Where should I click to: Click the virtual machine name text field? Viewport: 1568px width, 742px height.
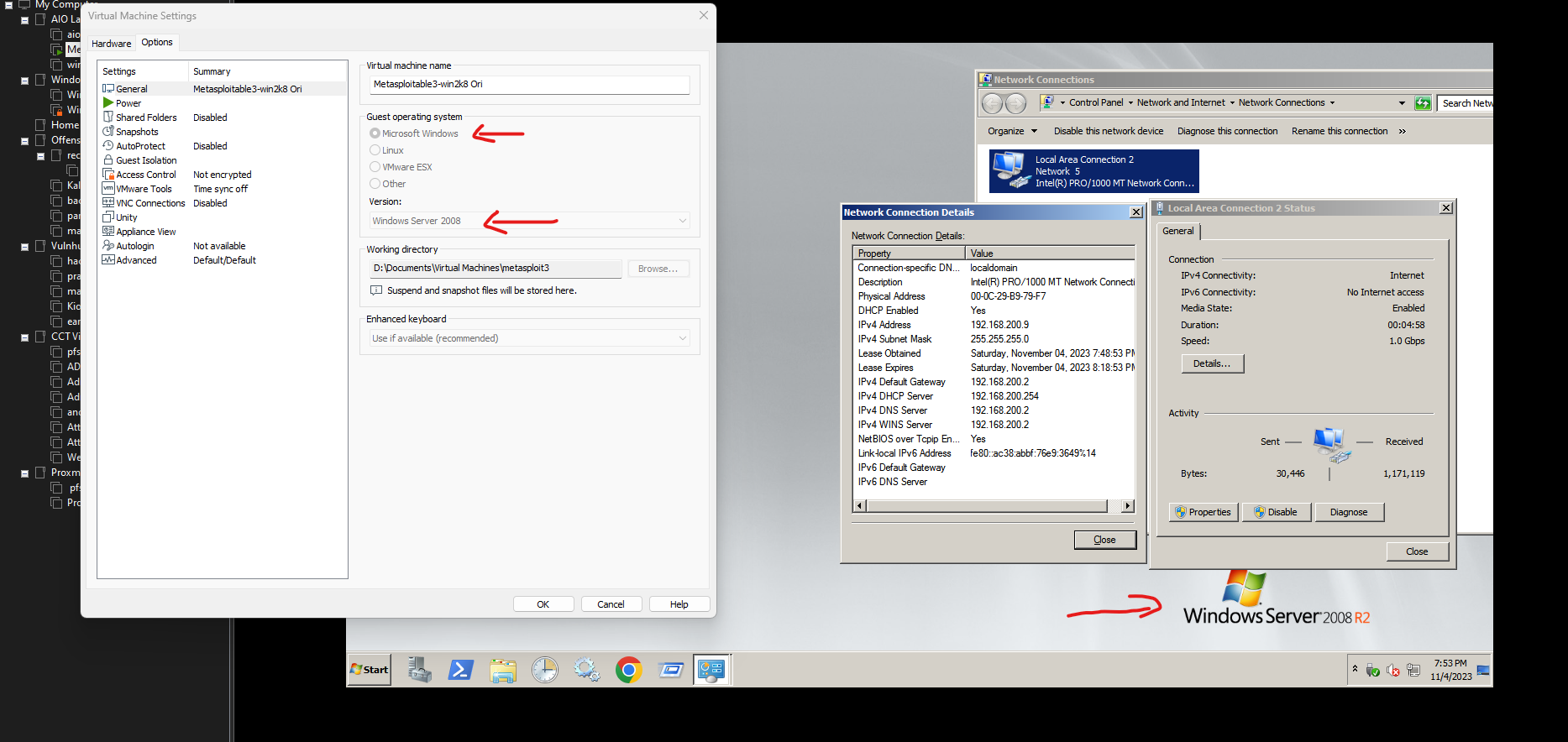[529, 85]
